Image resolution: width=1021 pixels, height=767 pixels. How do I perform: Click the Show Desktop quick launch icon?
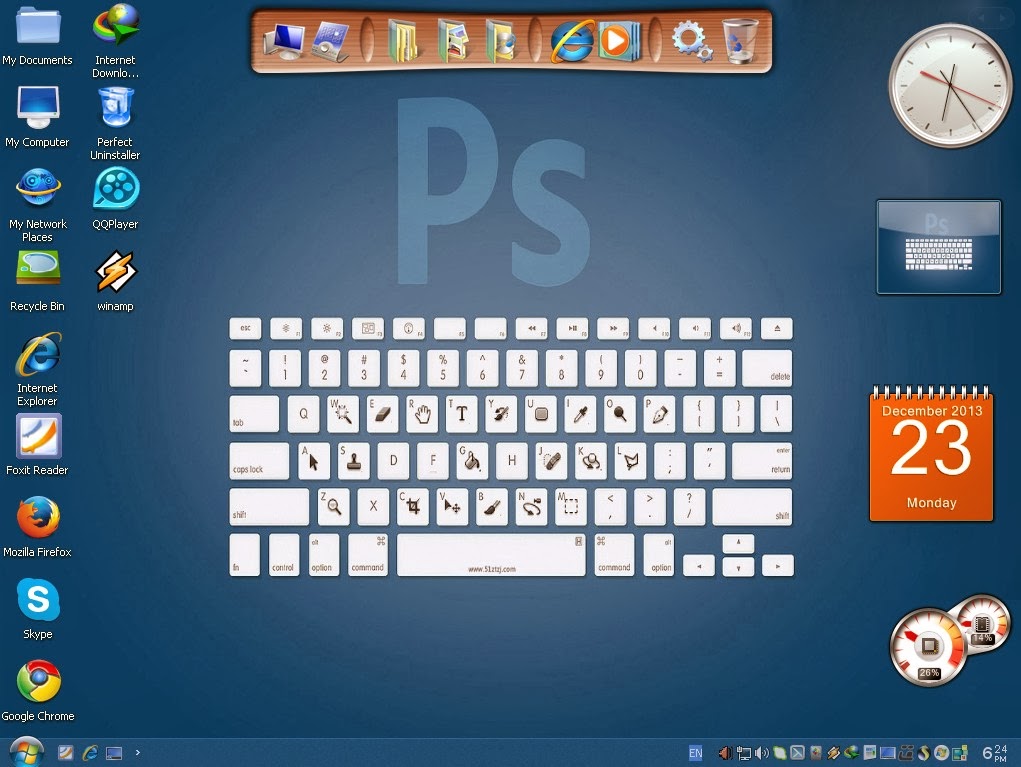pos(114,753)
